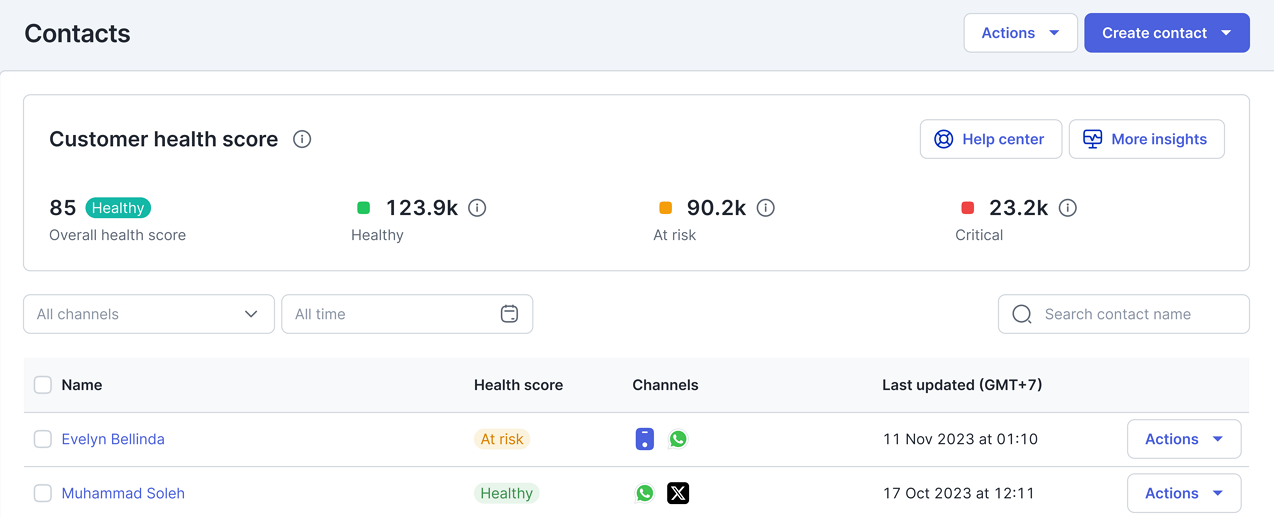Click the At risk badge in Evelyn's row
The image size is (1274, 518).
pos(502,439)
